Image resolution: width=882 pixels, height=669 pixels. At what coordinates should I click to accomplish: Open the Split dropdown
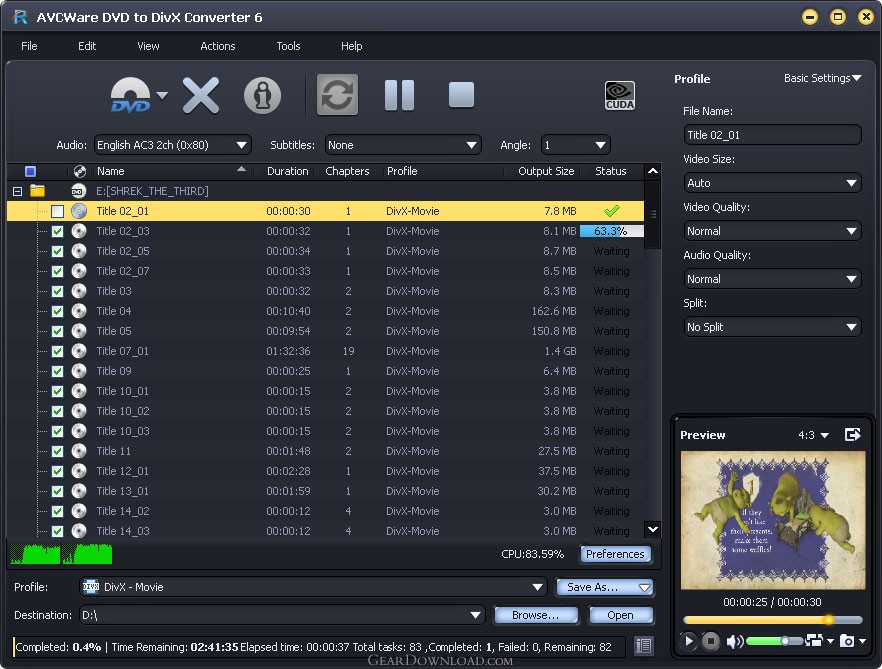[x=772, y=326]
